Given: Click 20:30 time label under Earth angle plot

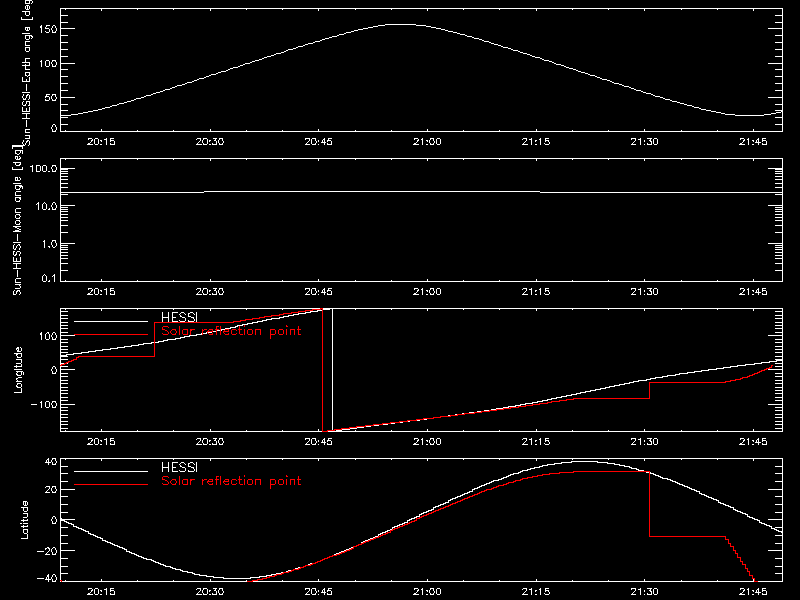Looking at the screenshot, I should pos(210,142).
